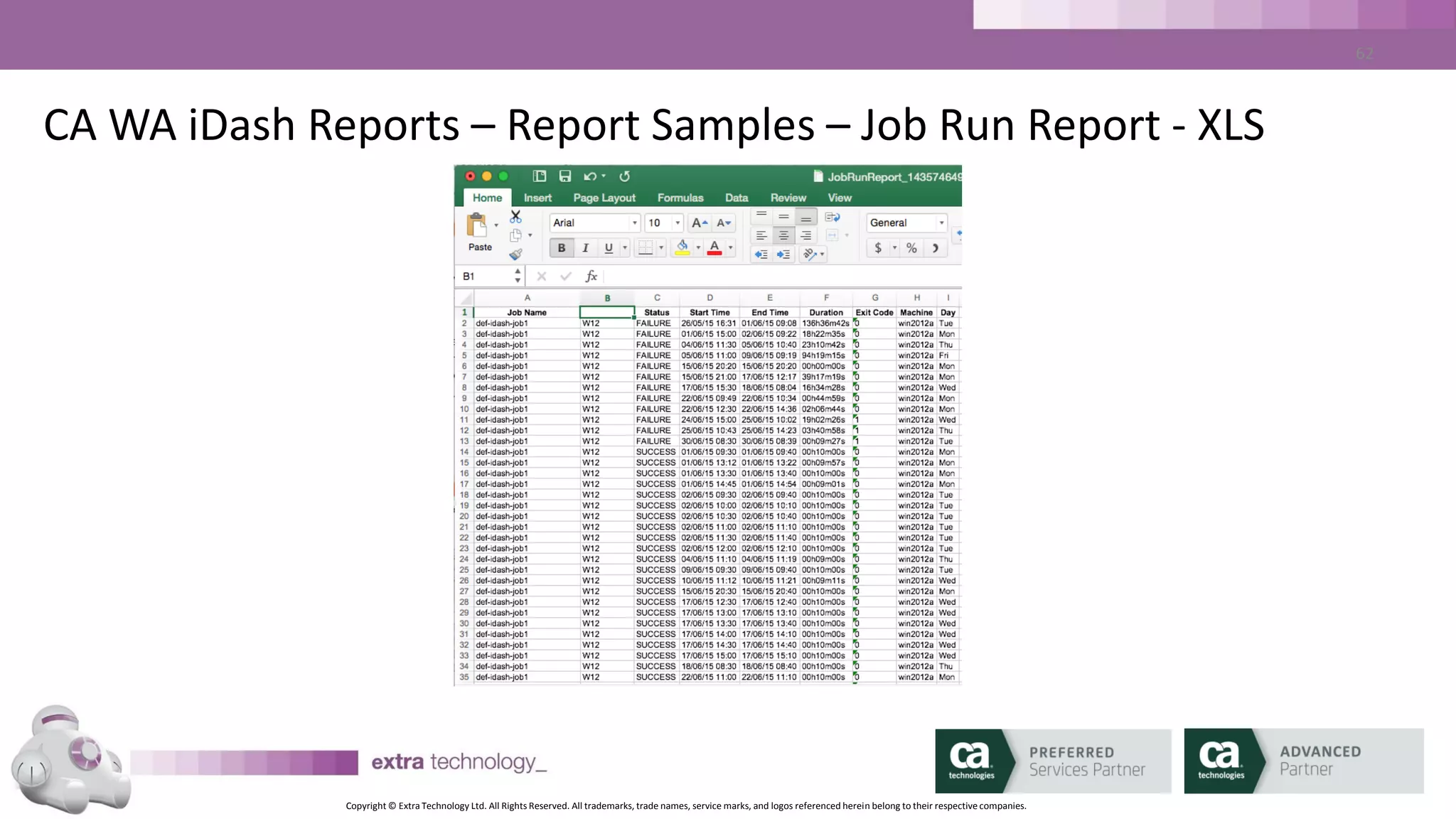Click the Increase Font Size icon
The height and width of the screenshot is (819, 1456).
click(700, 223)
